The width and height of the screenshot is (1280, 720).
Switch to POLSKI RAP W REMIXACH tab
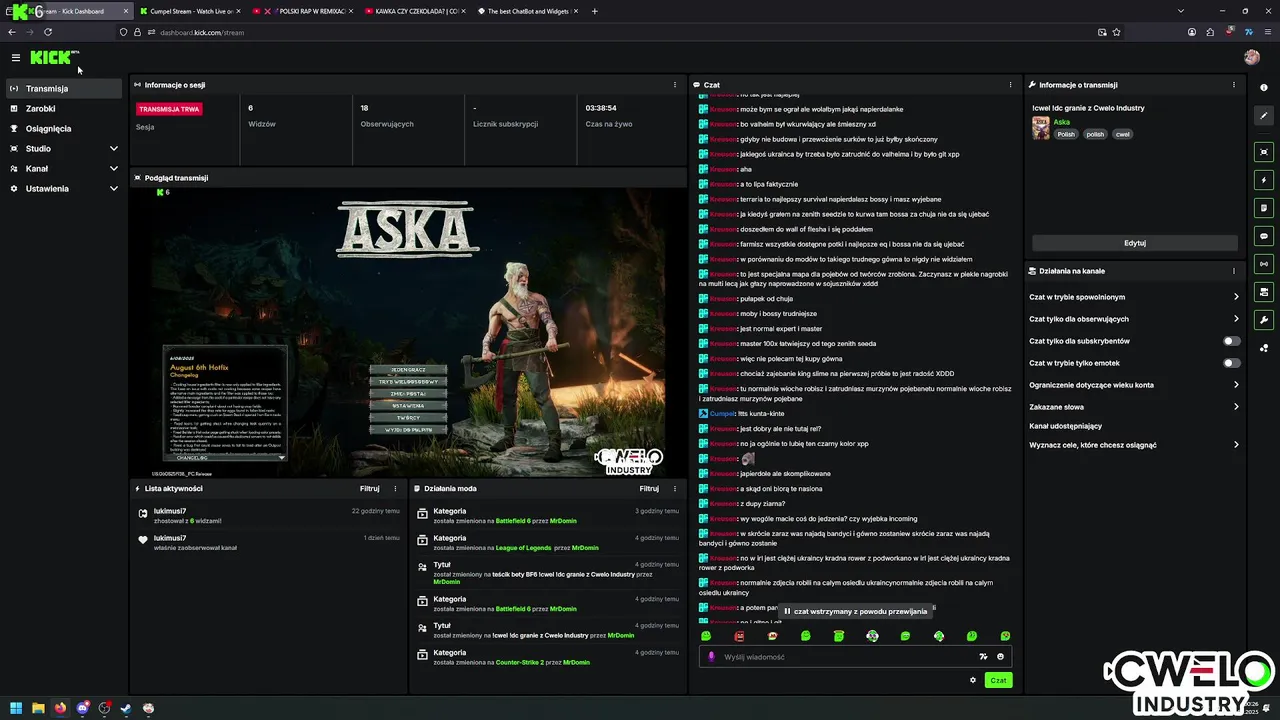pyautogui.click(x=304, y=11)
